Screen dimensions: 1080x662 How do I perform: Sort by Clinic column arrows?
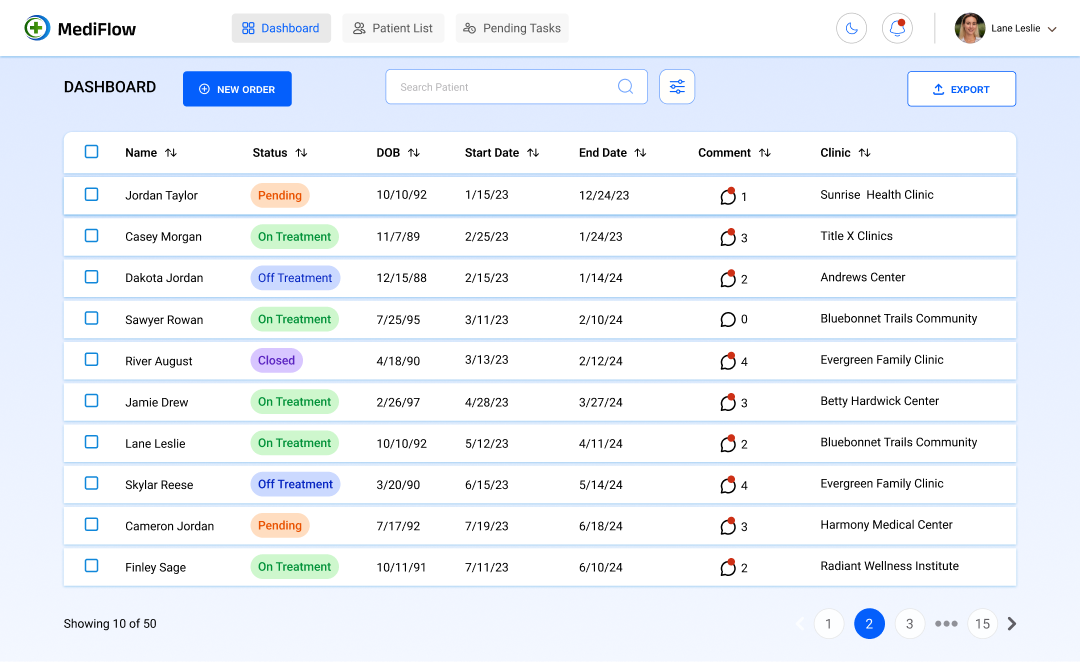(x=864, y=153)
